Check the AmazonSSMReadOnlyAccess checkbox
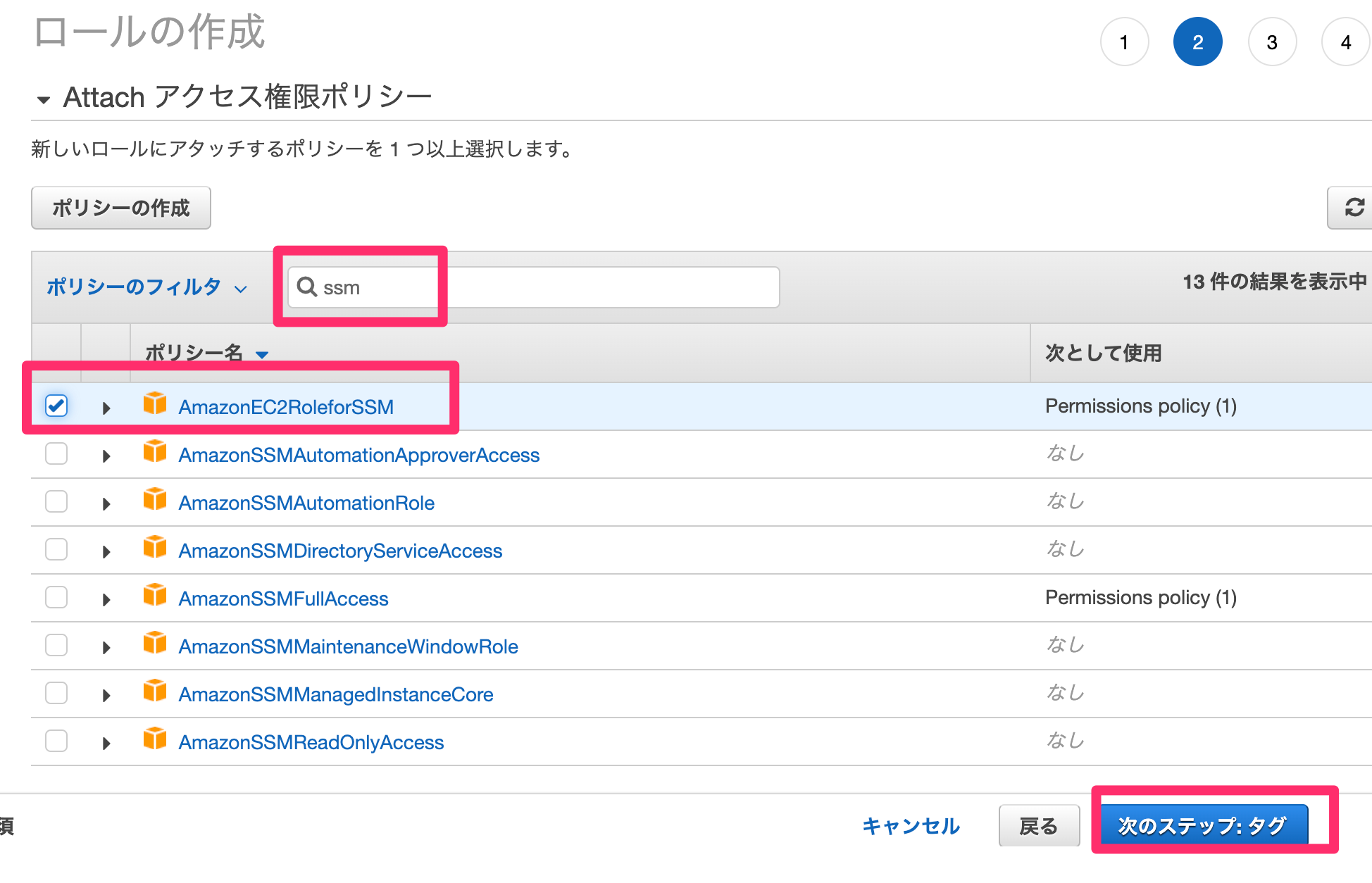Viewport: 1372px width, 883px height. tap(56, 741)
